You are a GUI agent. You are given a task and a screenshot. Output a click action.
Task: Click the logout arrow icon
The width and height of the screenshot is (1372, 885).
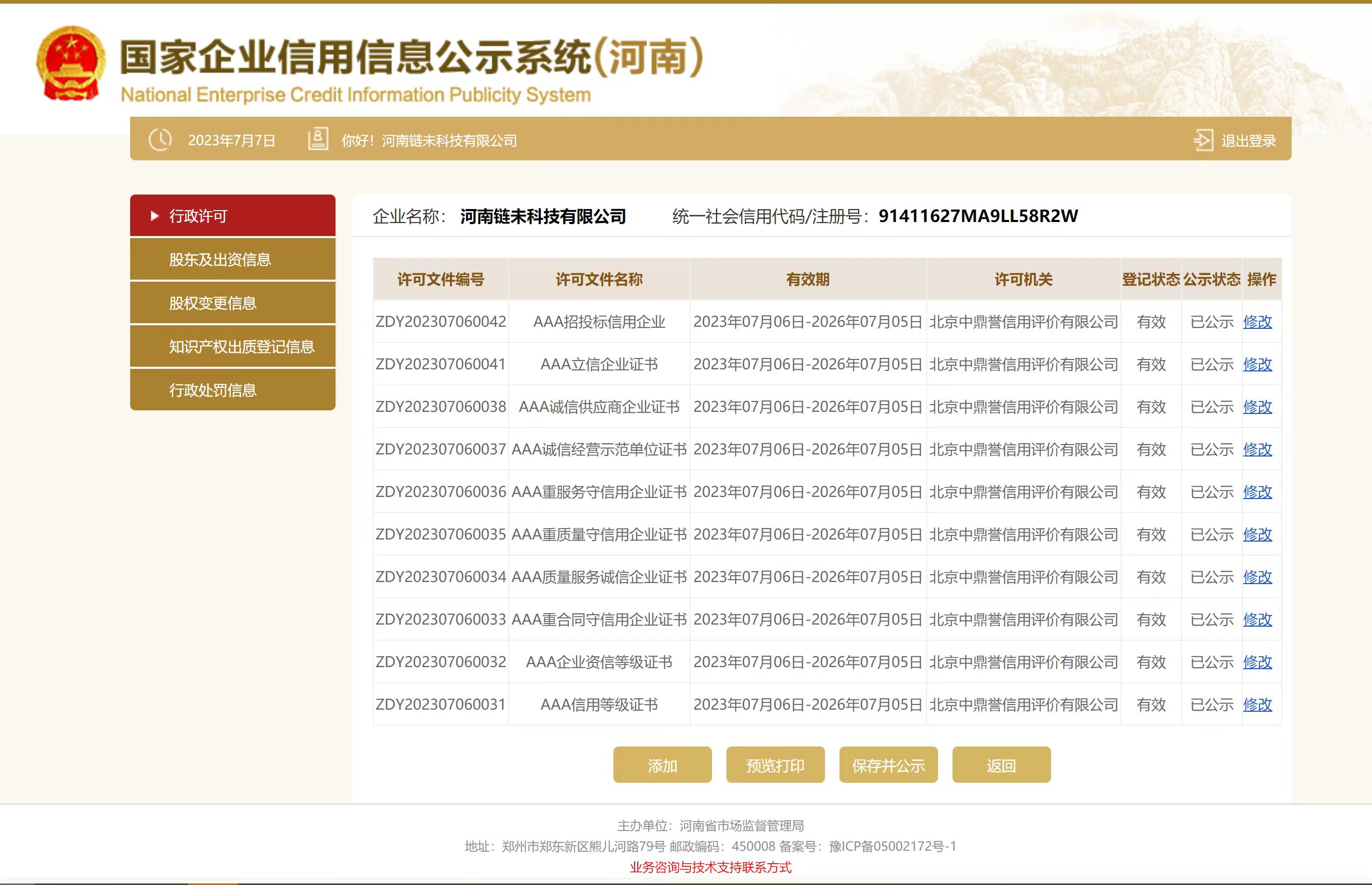tap(1202, 140)
